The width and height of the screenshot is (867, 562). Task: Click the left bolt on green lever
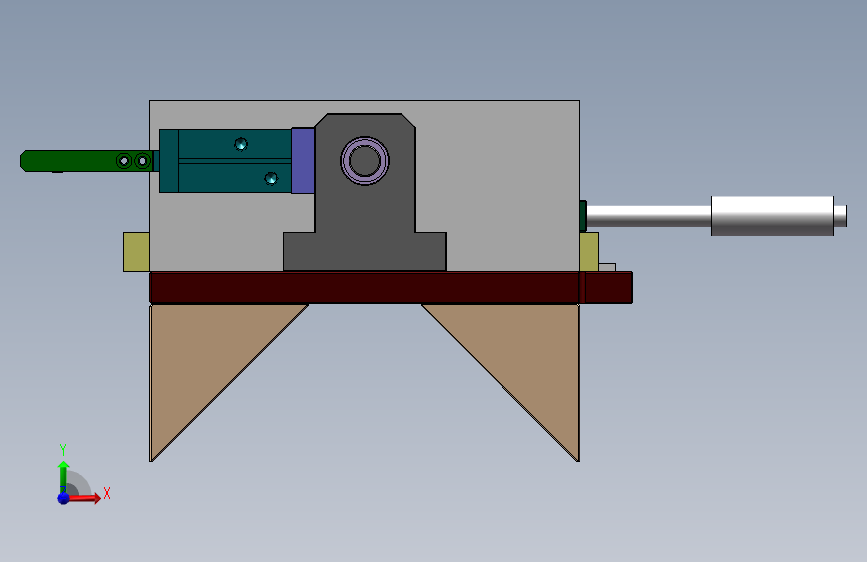(124, 161)
